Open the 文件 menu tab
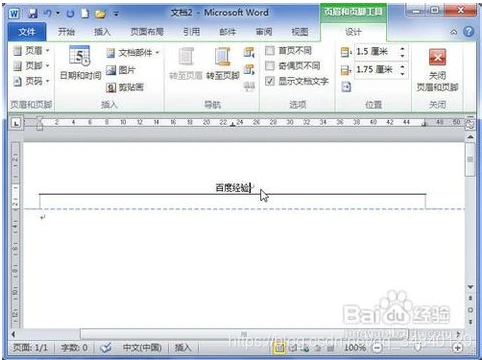This screenshot has height=360, width=482. tap(27, 32)
